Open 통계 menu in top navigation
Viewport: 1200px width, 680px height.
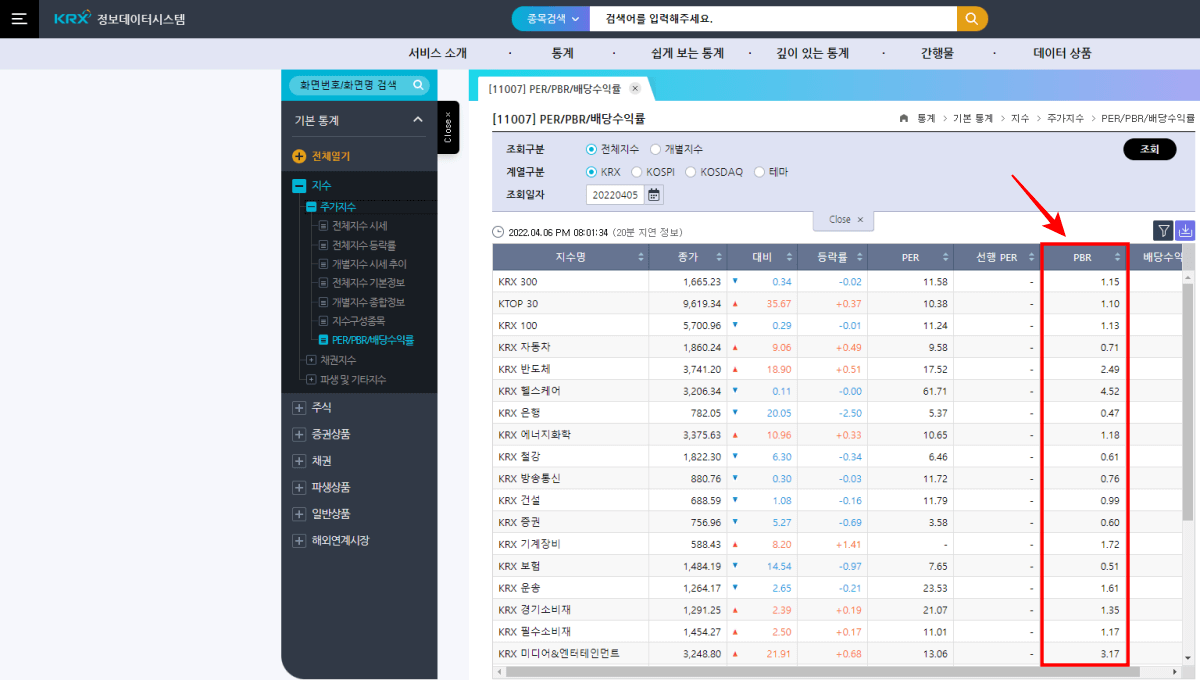(562, 53)
